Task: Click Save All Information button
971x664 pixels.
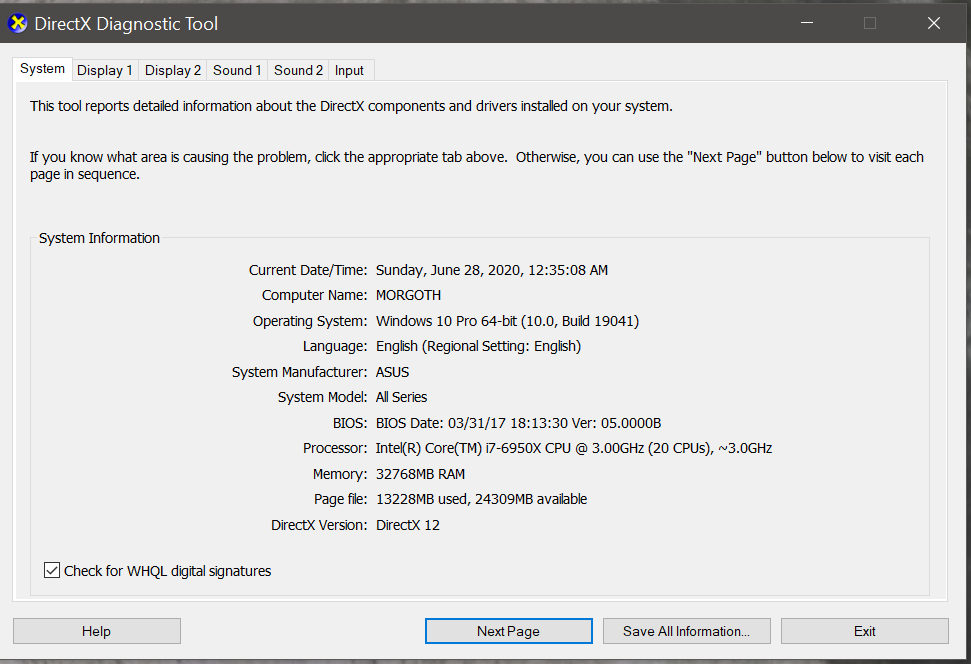Action: tap(687, 631)
